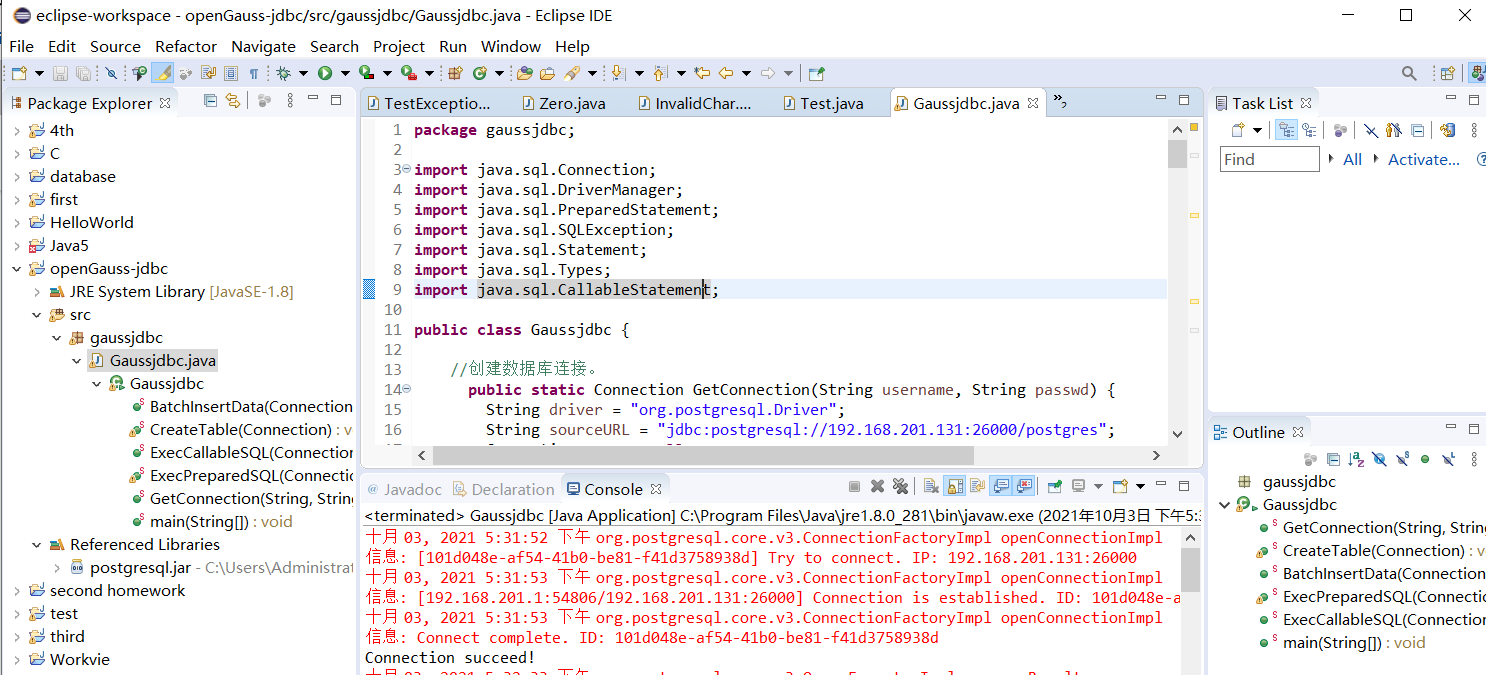Click the Find field in Task List

click(x=1270, y=159)
